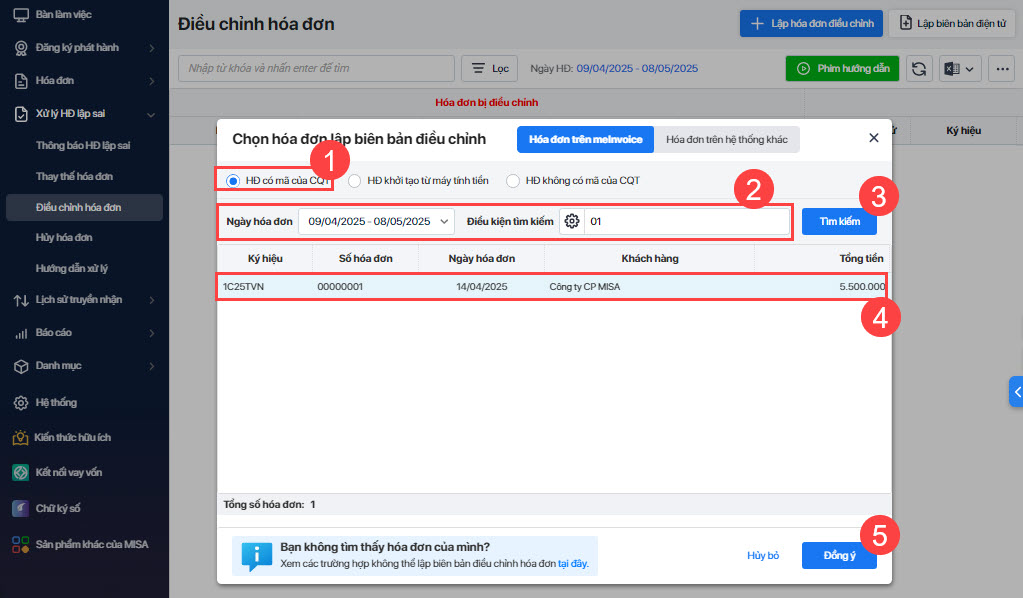
Task: Click the Hóa đơn document icon
Action: point(21,81)
